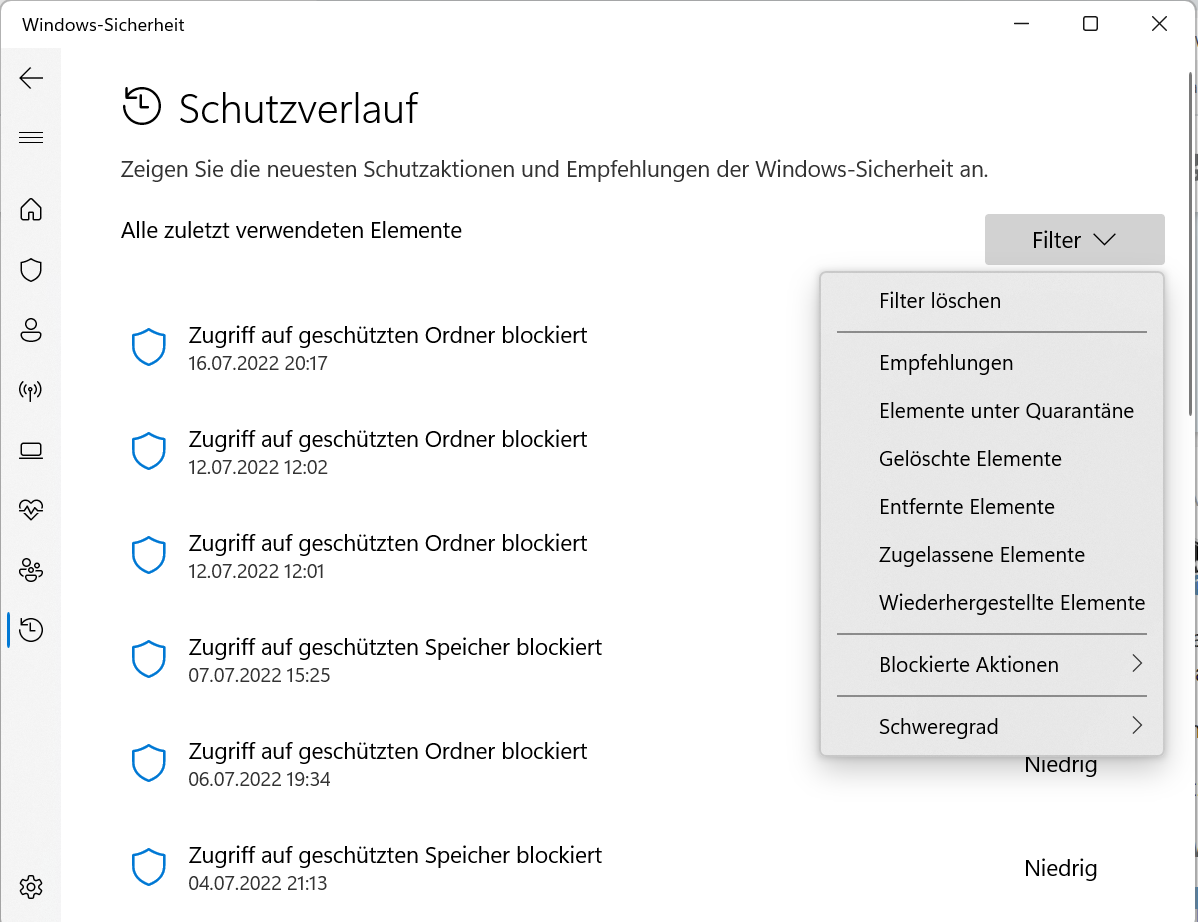This screenshot has height=922, width=1198.
Task: Expand the Blockierte Aktionen submenu
Action: [968, 664]
